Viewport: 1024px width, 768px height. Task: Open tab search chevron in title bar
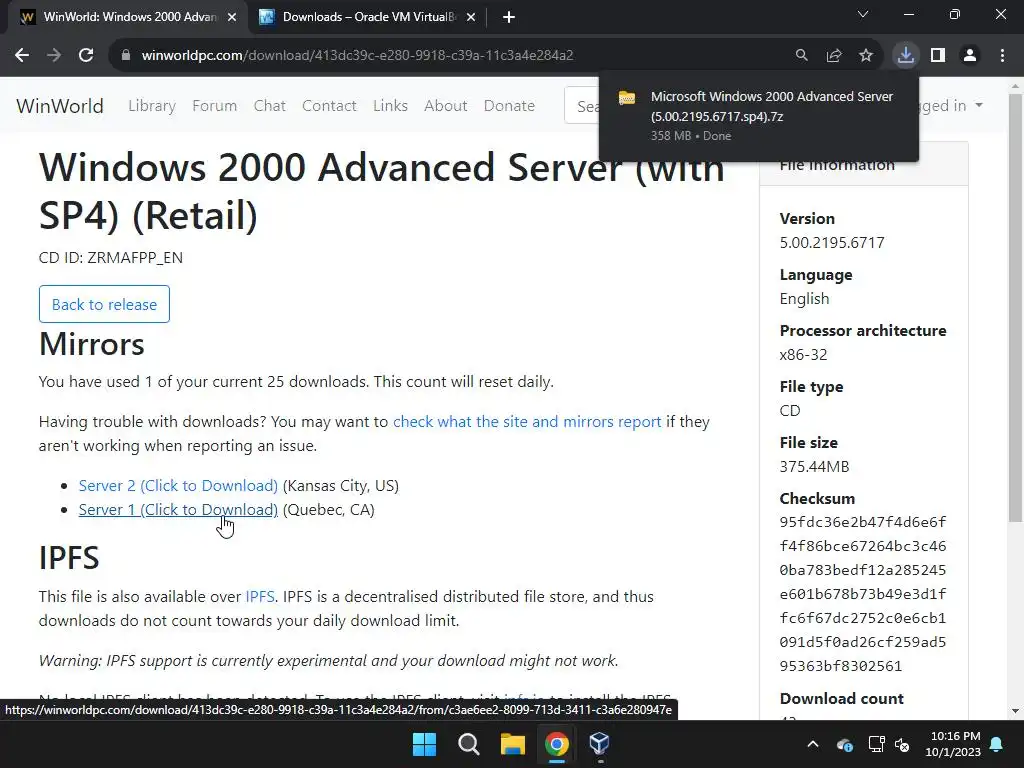click(x=863, y=14)
